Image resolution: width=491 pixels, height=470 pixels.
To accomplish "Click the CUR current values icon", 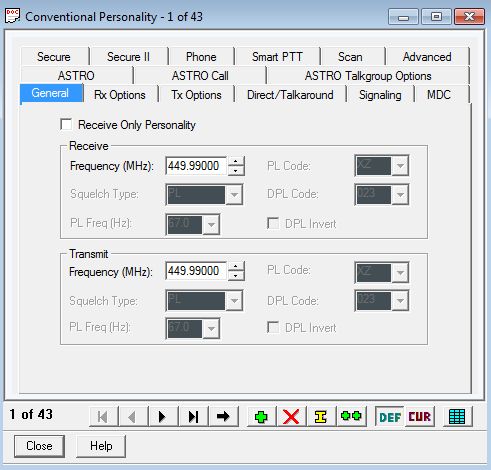I will [420, 417].
